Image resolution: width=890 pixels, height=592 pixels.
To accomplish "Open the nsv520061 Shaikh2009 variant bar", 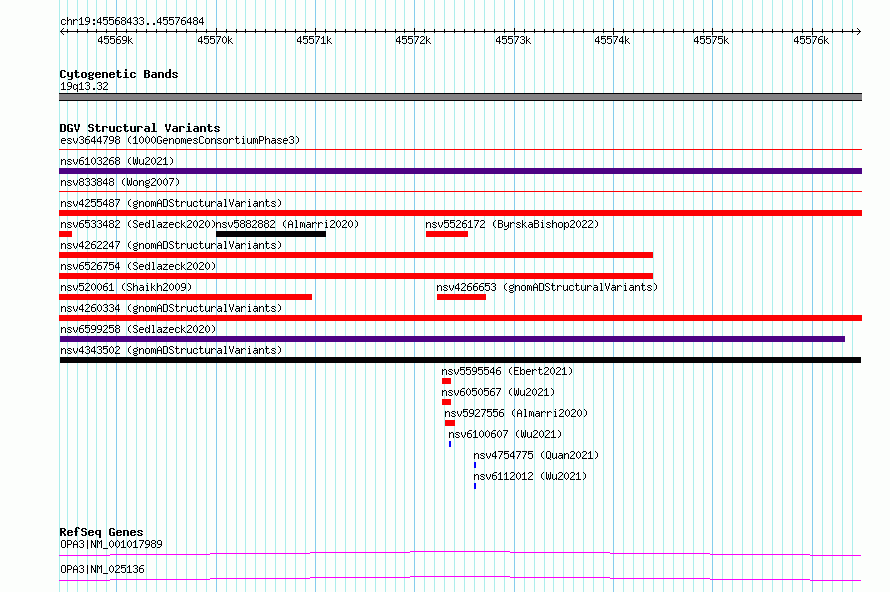I will click(x=186, y=297).
